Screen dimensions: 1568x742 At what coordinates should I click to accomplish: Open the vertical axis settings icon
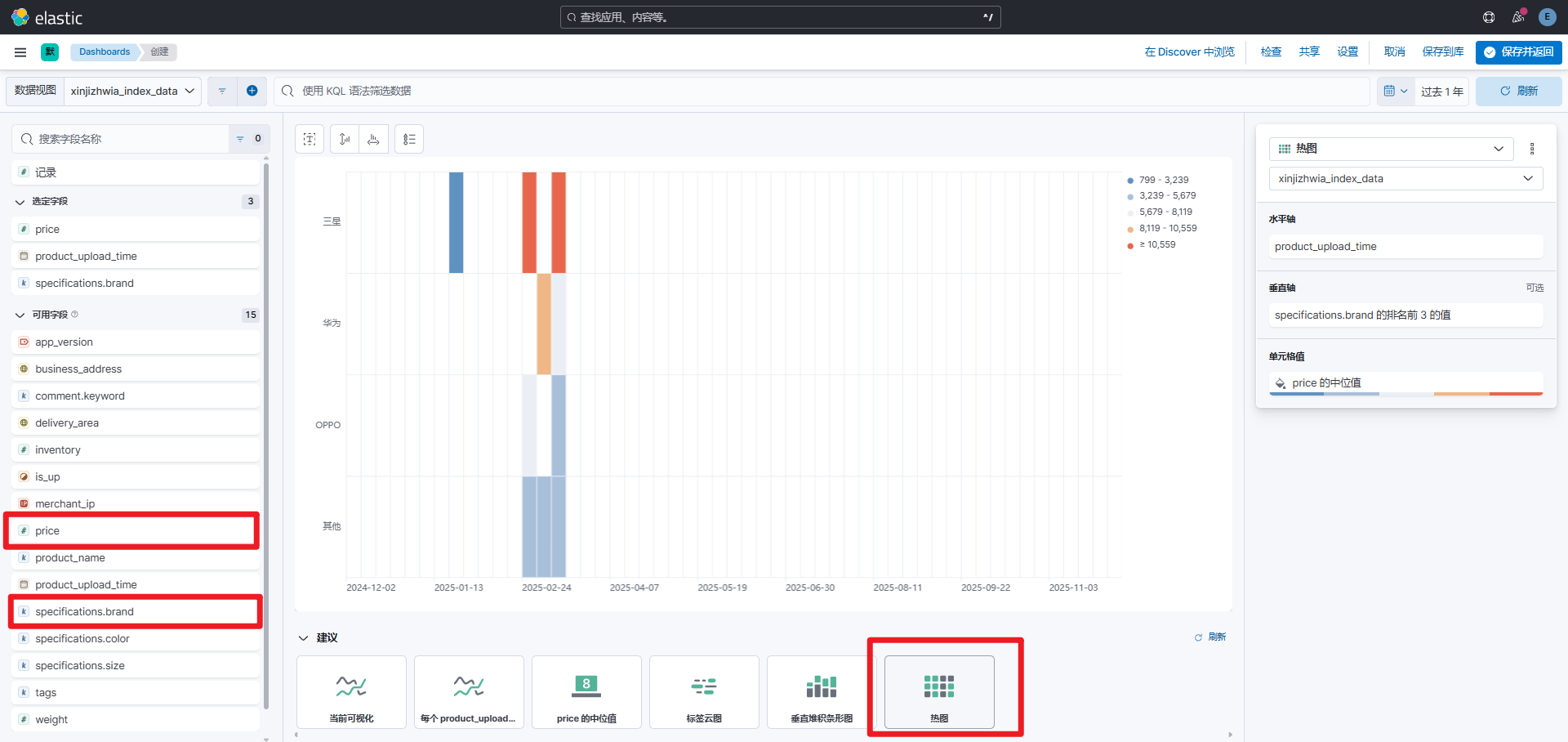[x=345, y=139]
